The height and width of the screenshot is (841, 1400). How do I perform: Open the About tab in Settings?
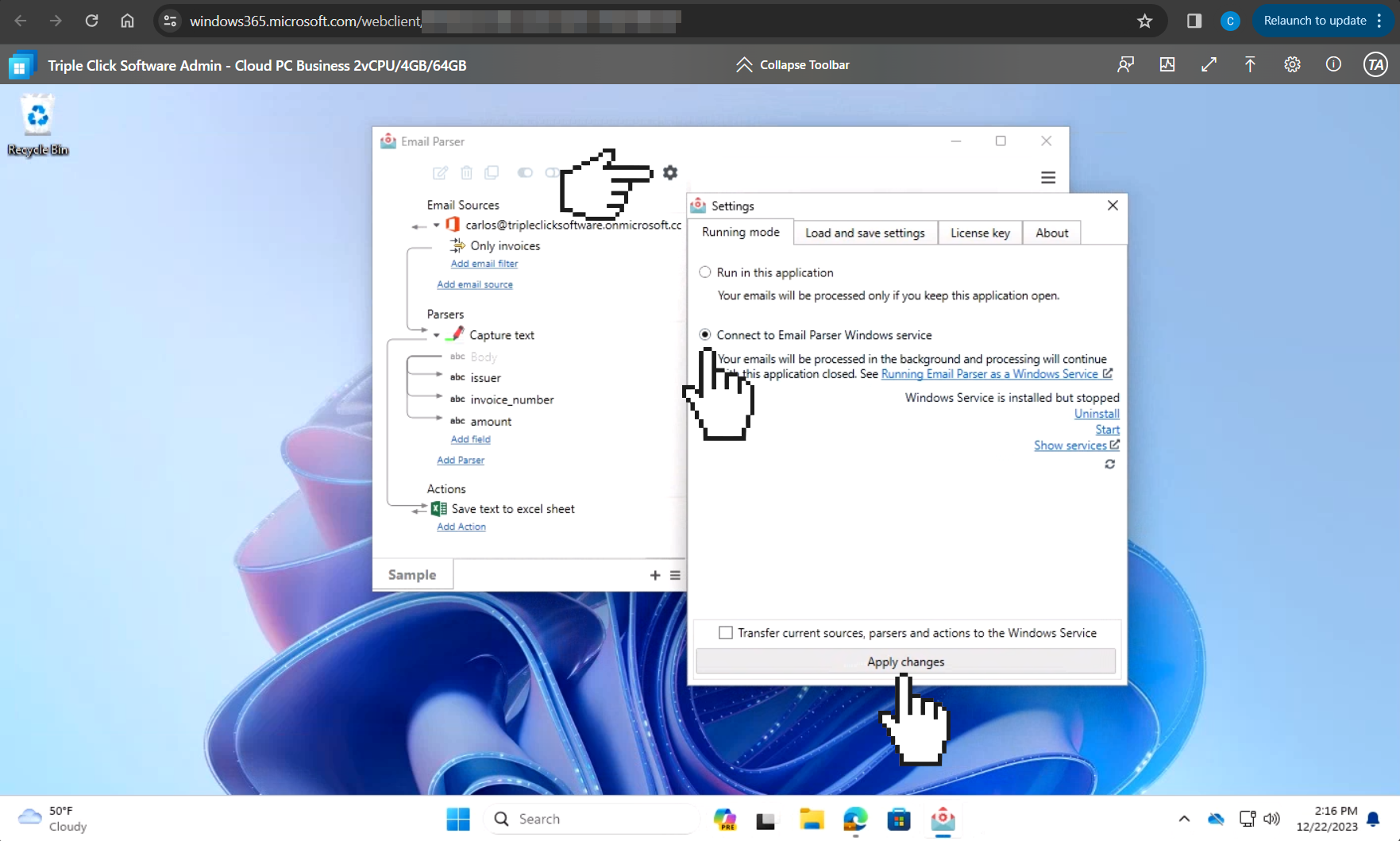coord(1051,233)
